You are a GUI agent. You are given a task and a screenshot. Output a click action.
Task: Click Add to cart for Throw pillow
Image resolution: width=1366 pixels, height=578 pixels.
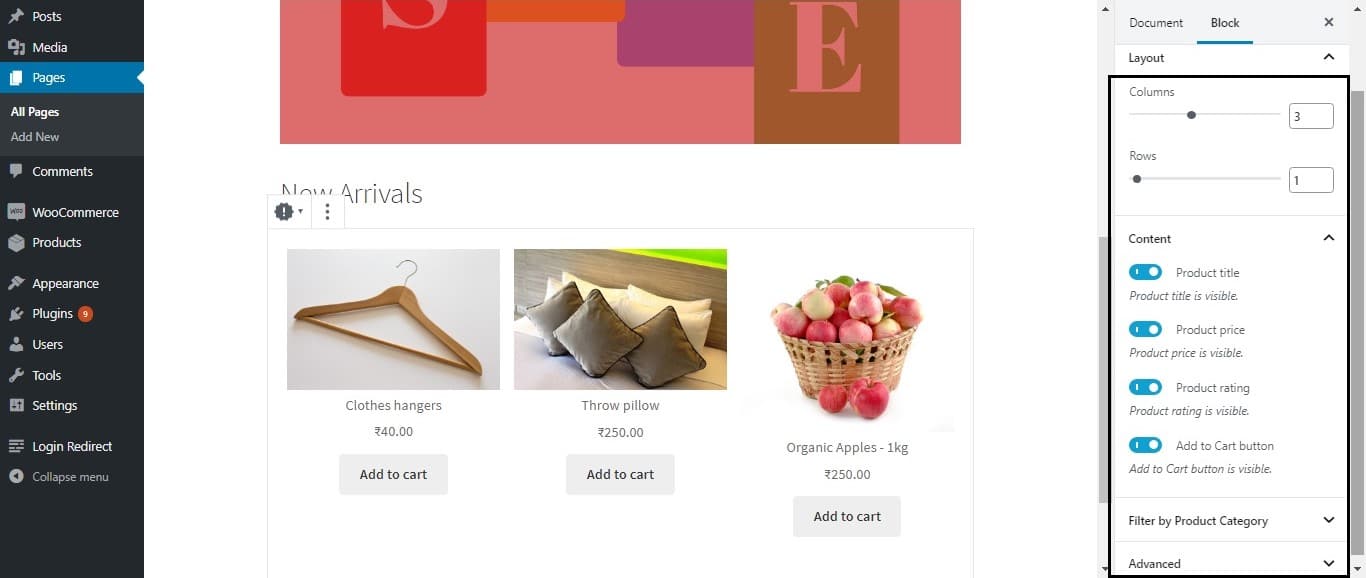620,474
